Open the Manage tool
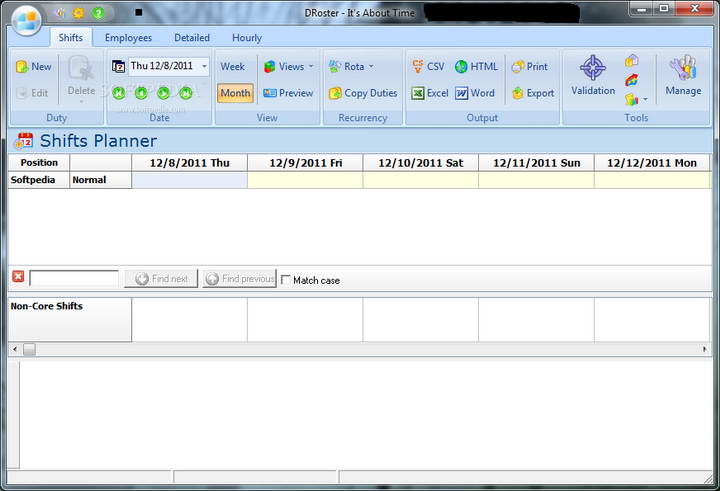The image size is (720, 491). (x=683, y=76)
